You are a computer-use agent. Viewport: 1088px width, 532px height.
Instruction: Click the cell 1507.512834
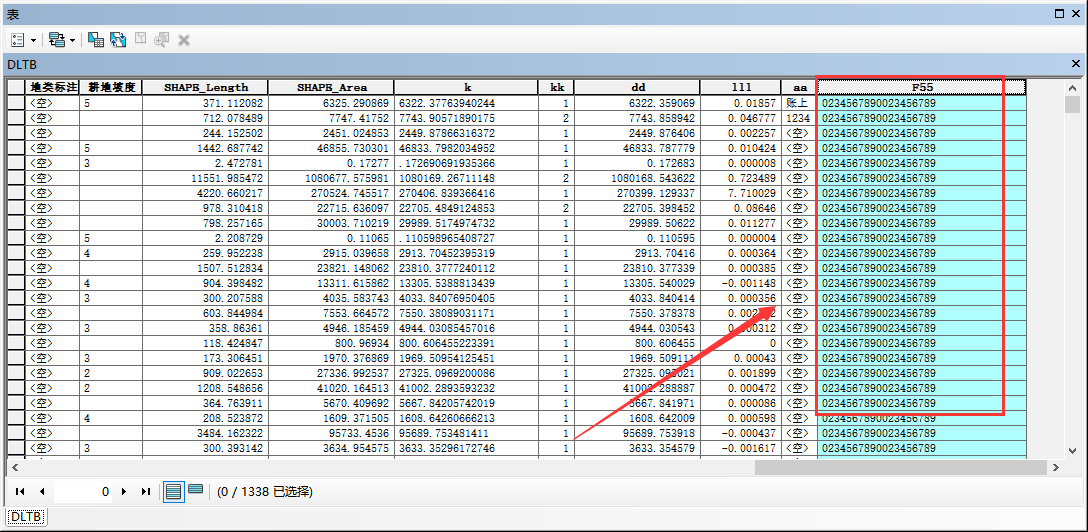[x=205, y=268]
